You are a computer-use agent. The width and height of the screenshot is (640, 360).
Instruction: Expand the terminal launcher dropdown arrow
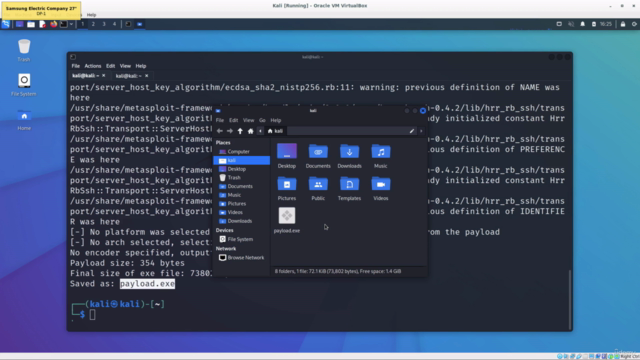(x=71, y=24)
